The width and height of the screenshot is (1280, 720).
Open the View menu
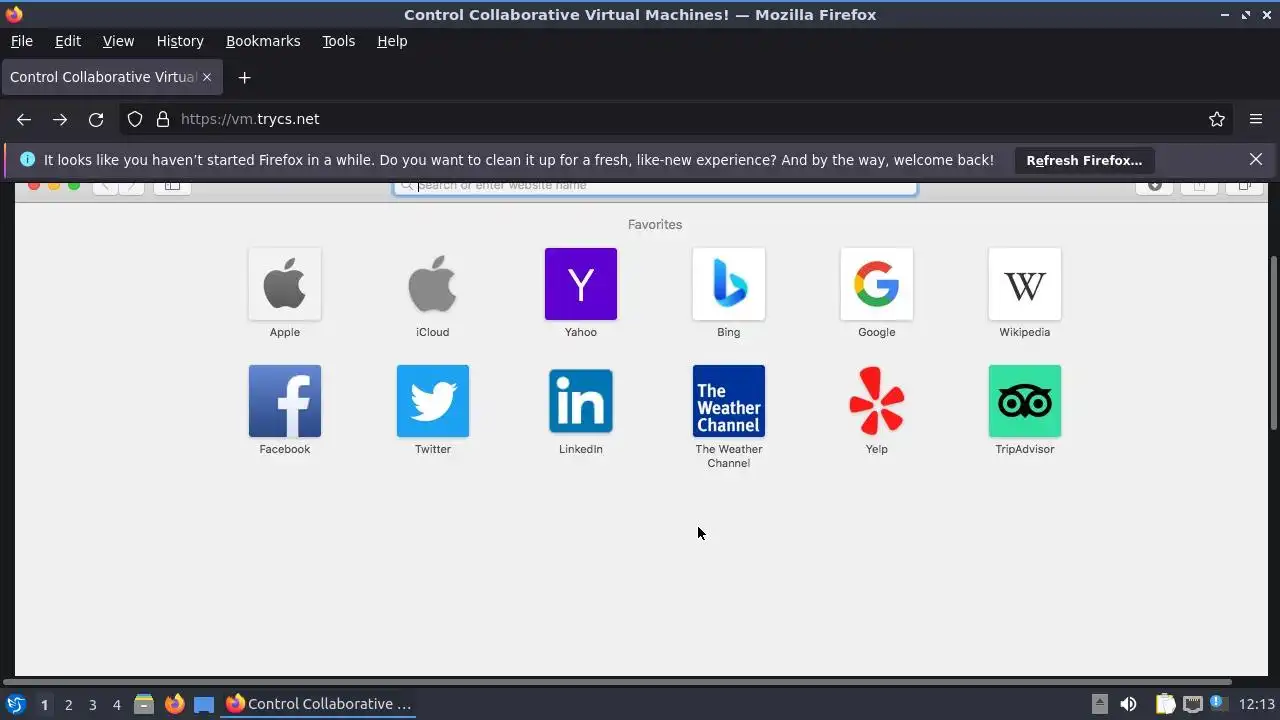pyautogui.click(x=118, y=41)
